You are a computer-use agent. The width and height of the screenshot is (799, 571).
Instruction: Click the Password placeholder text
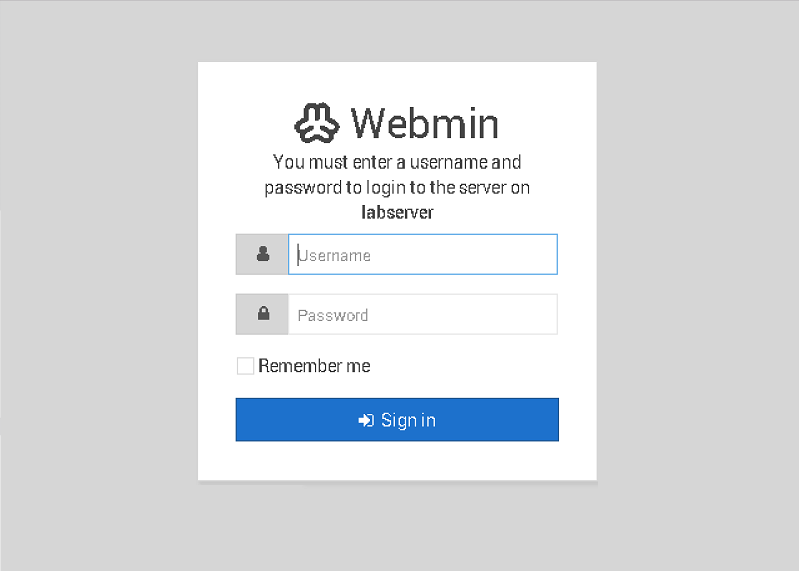tap(333, 315)
